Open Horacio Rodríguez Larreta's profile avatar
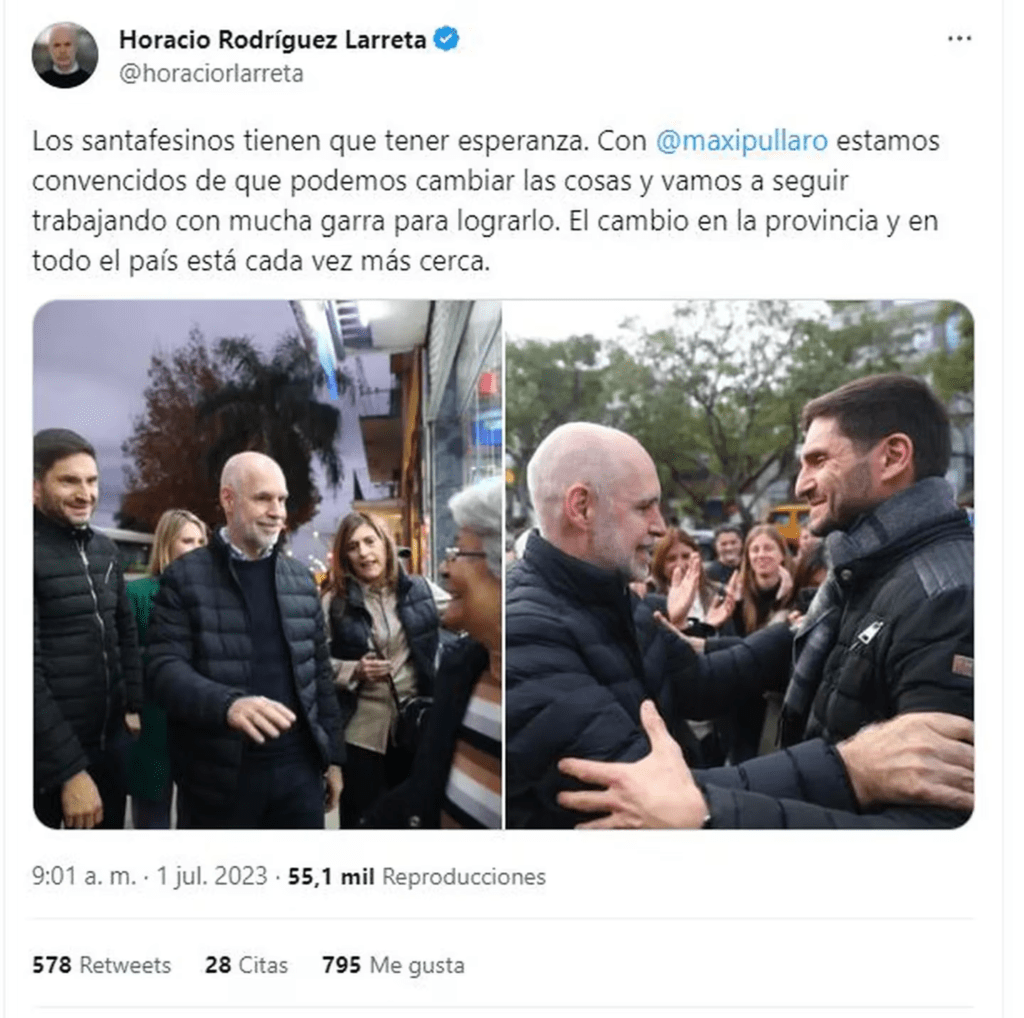 click(x=65, y=55)
